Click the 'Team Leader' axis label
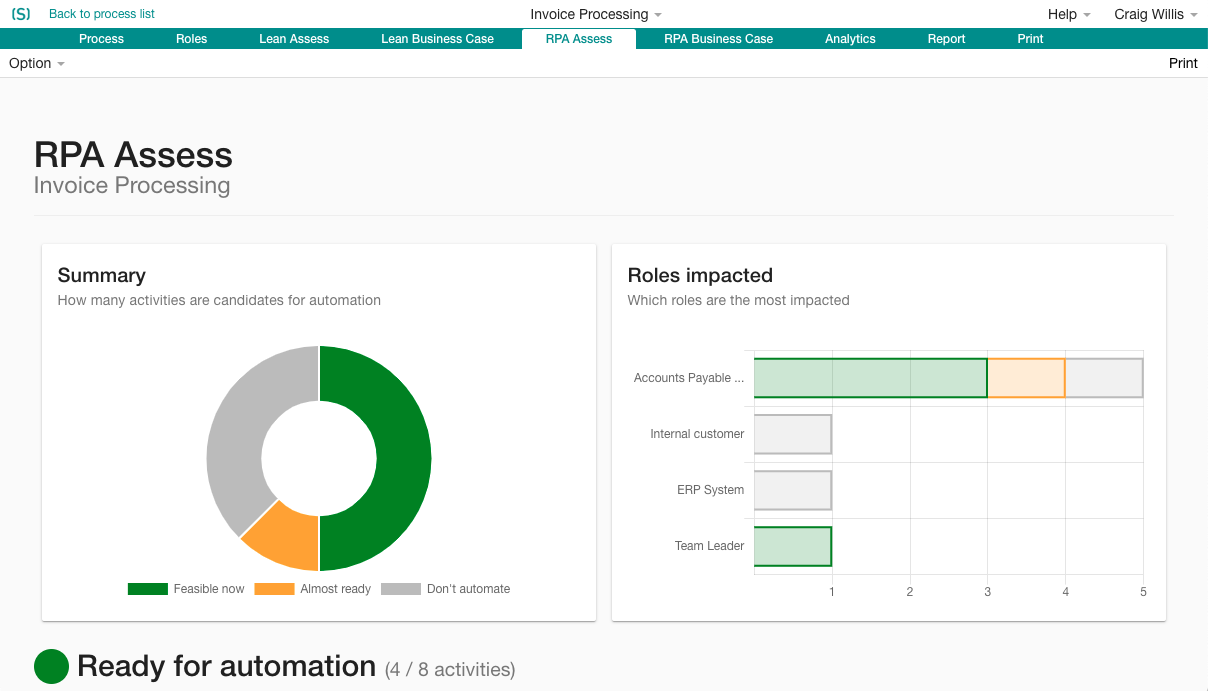The height and width of the screenshot is (691, 1208). 709,546
